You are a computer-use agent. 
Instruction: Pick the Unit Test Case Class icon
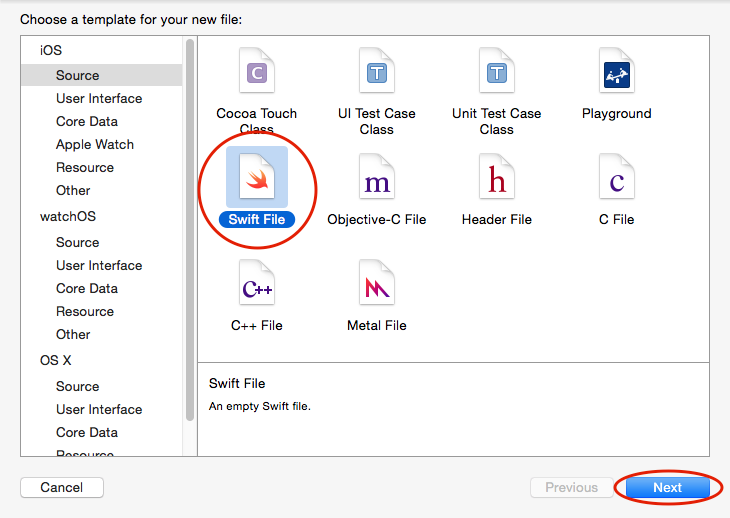[496, 73]
